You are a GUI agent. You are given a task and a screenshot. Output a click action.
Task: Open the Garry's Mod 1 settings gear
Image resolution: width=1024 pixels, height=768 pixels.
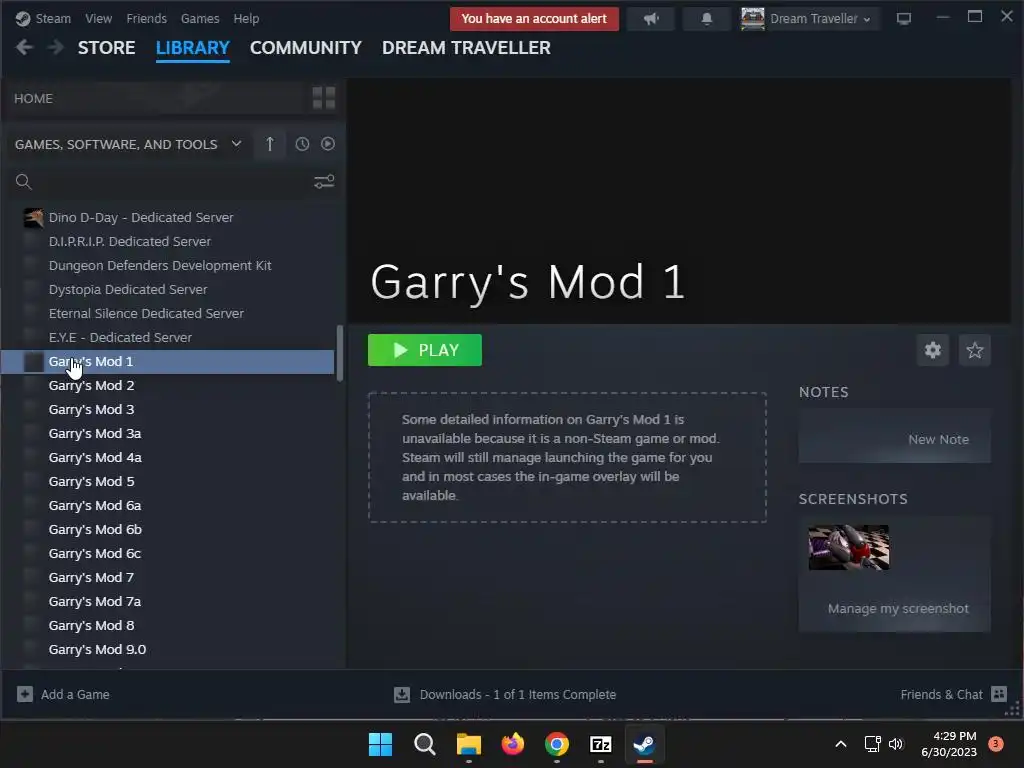pos(933,350)
